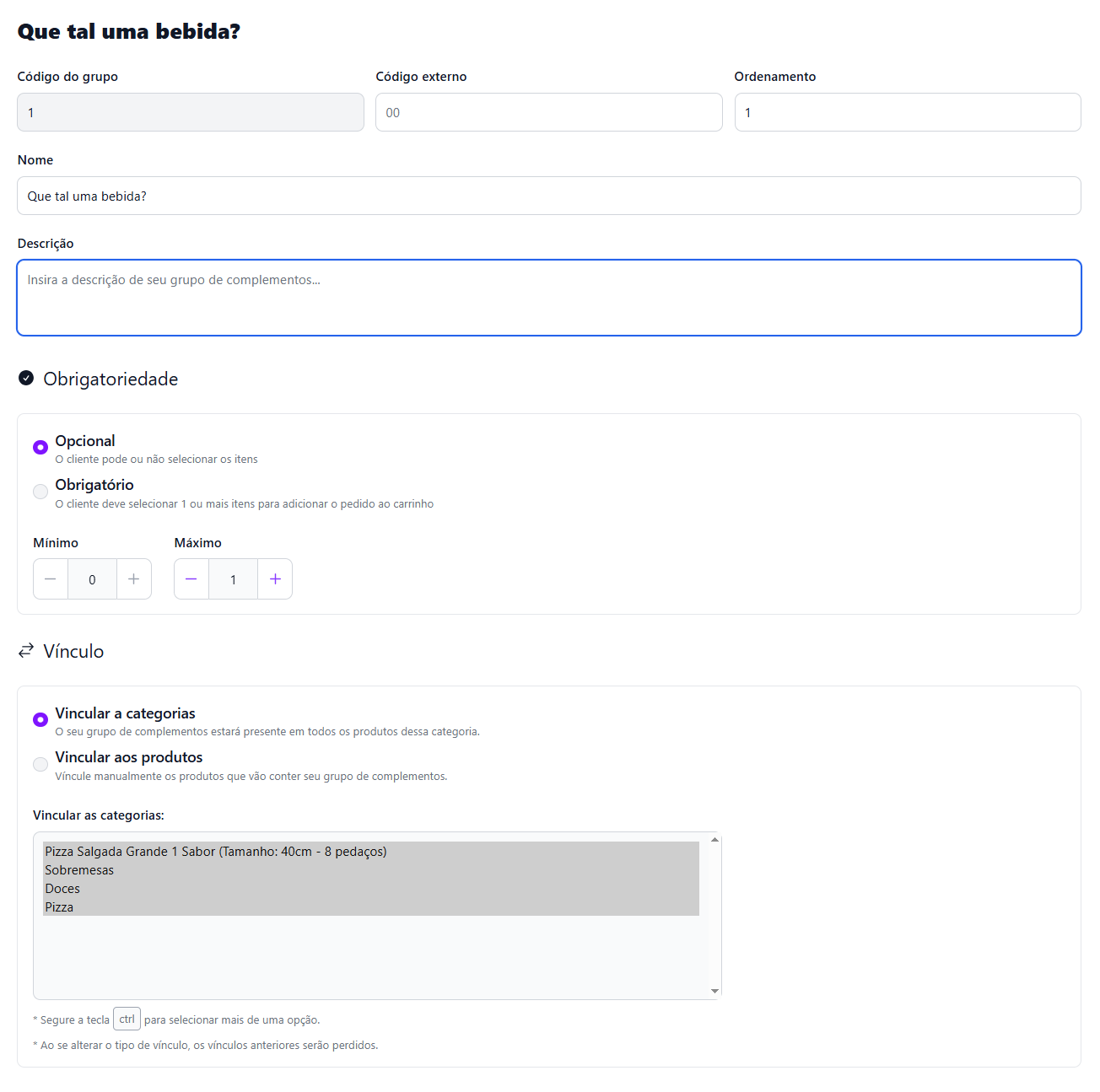Select Doces category in the list
The image size is (1100, 1092).
(62, 889)
